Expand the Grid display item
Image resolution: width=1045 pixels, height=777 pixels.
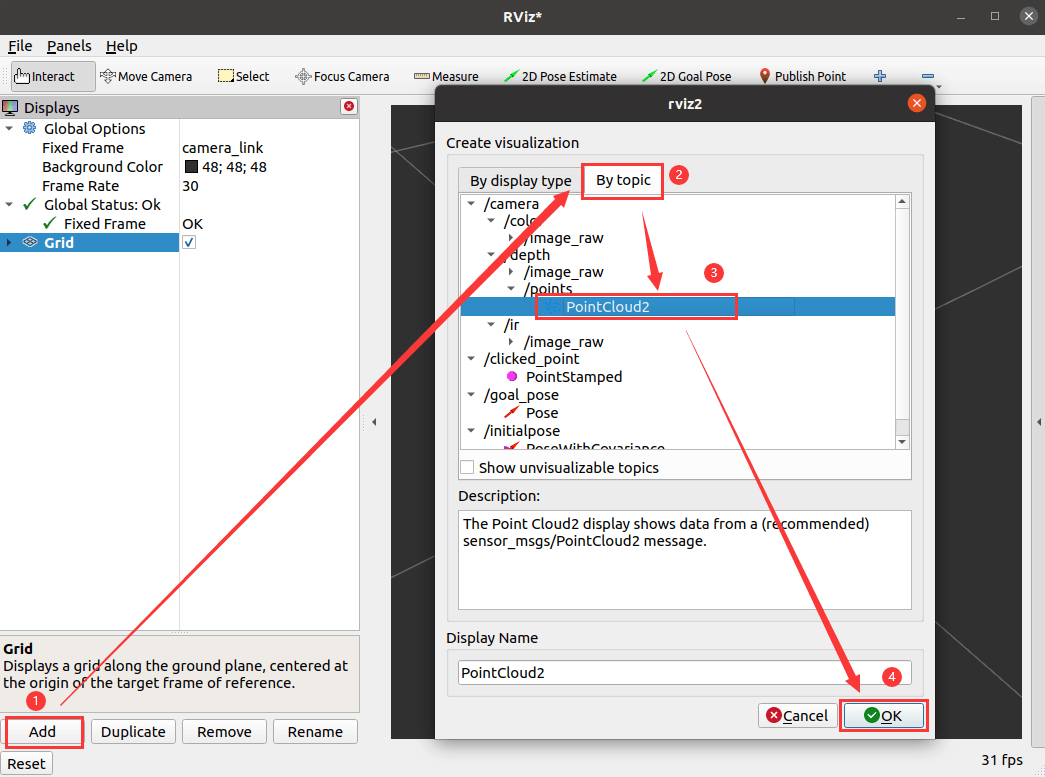9,243
